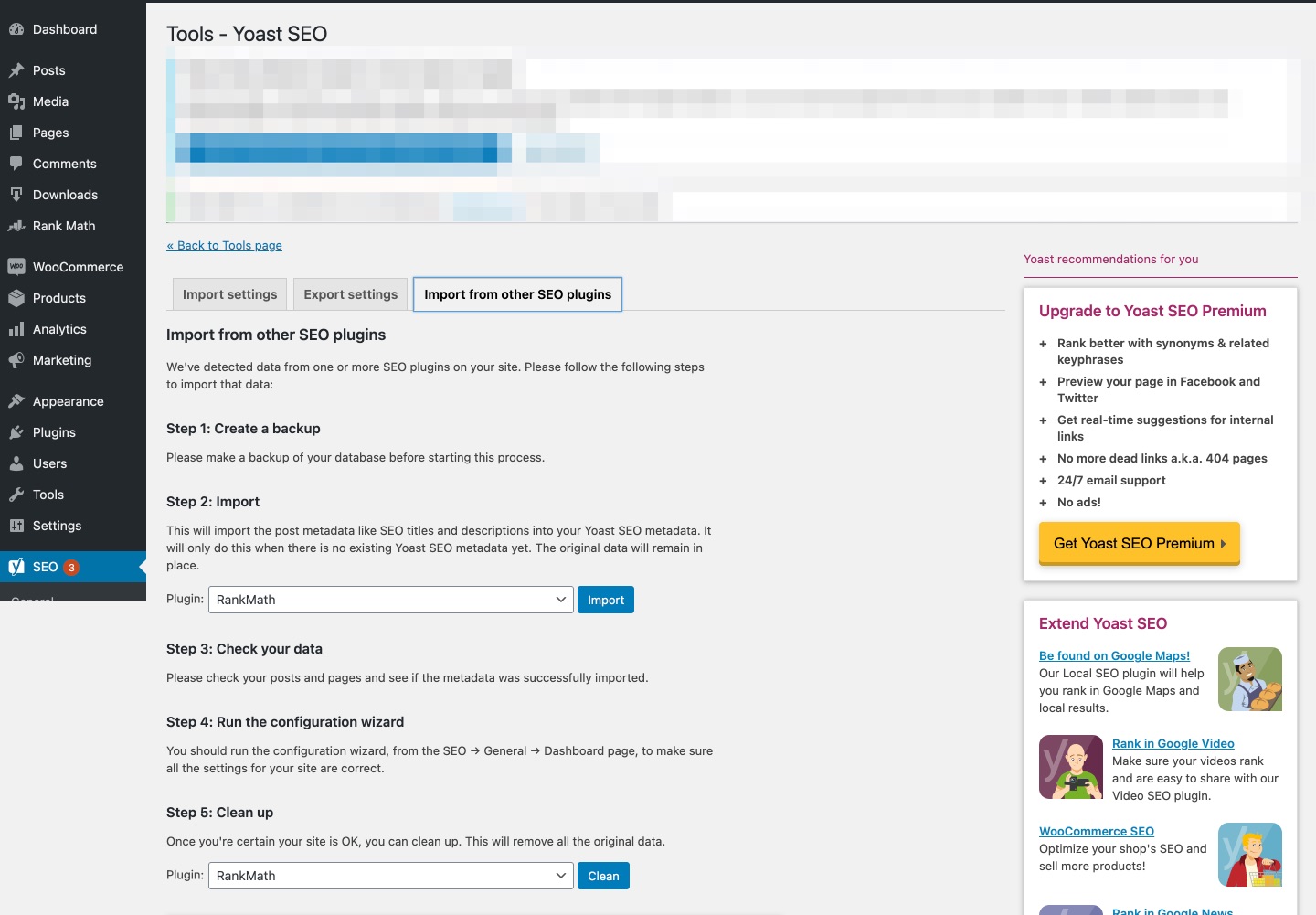Click the blue Import button

(605, 600)
